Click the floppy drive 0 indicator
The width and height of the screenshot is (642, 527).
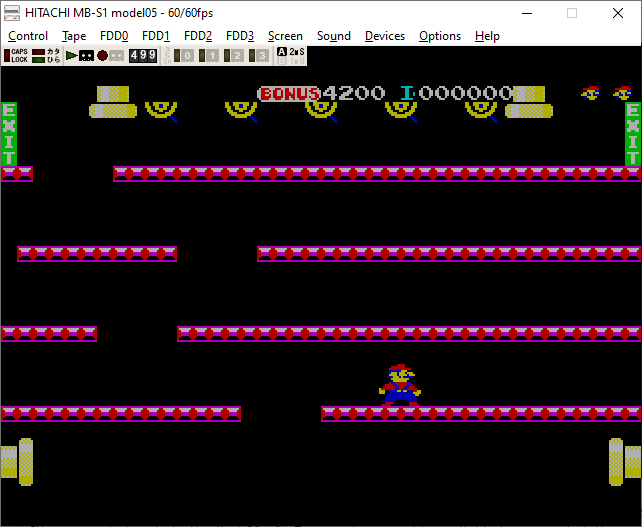coord(183,55)
